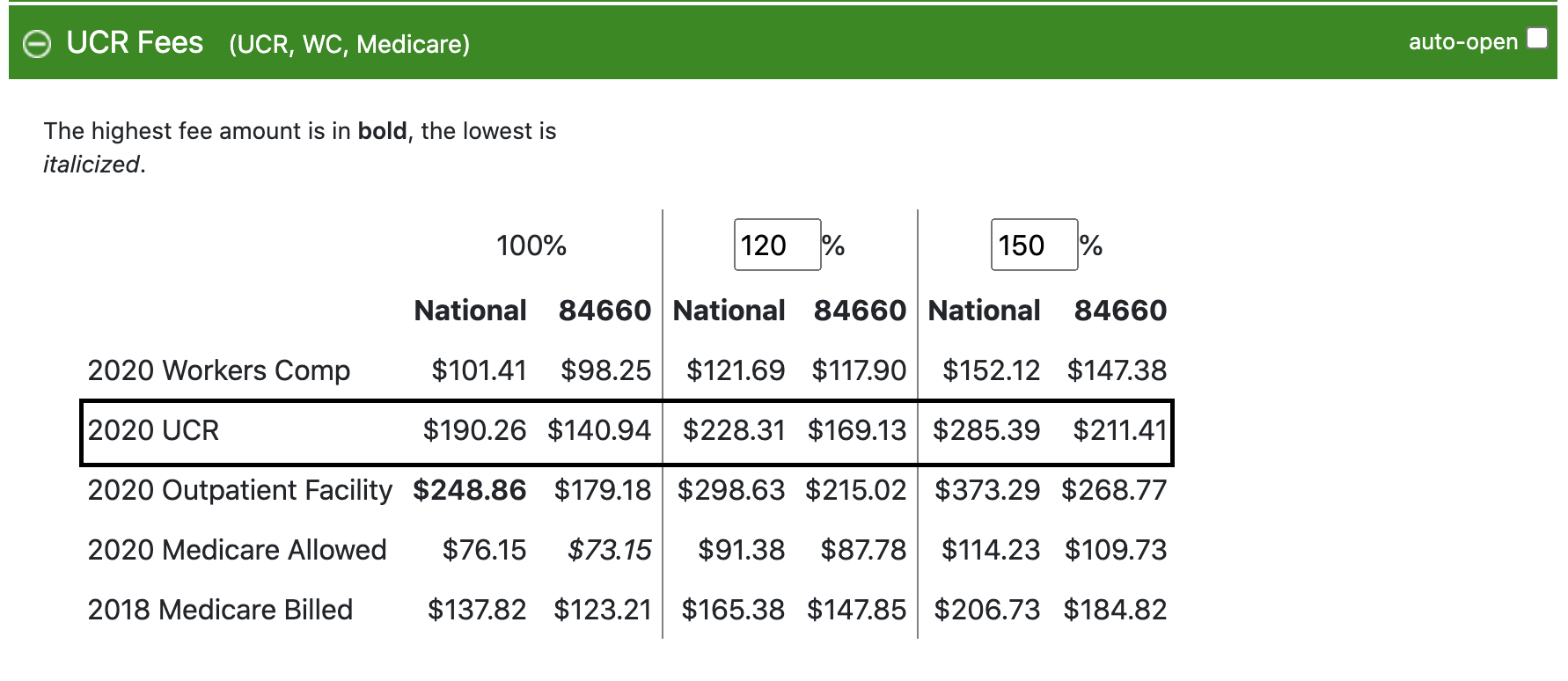Click the 2020 Workers Comp row label
1568x681 pixels.
point(219,370)
